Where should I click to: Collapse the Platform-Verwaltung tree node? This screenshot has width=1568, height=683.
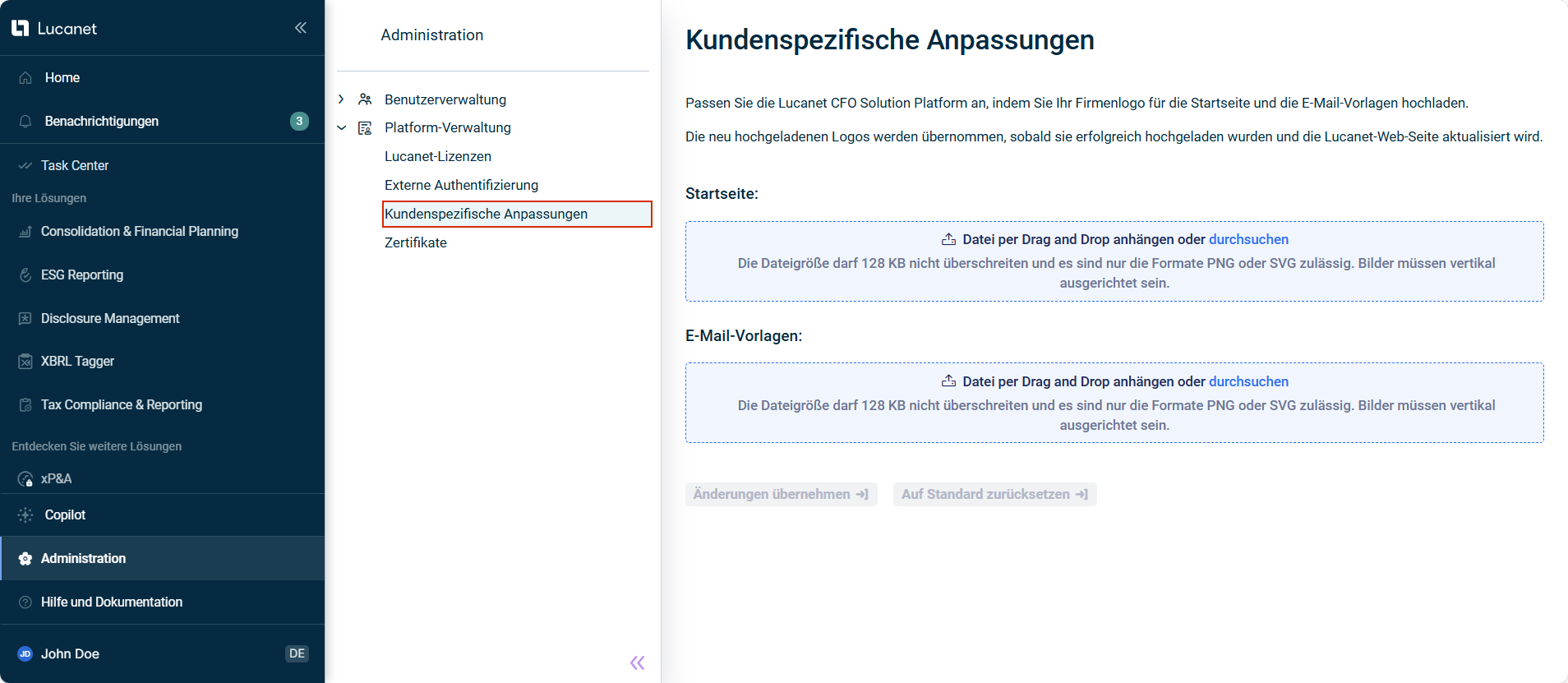tap(342, 128)
